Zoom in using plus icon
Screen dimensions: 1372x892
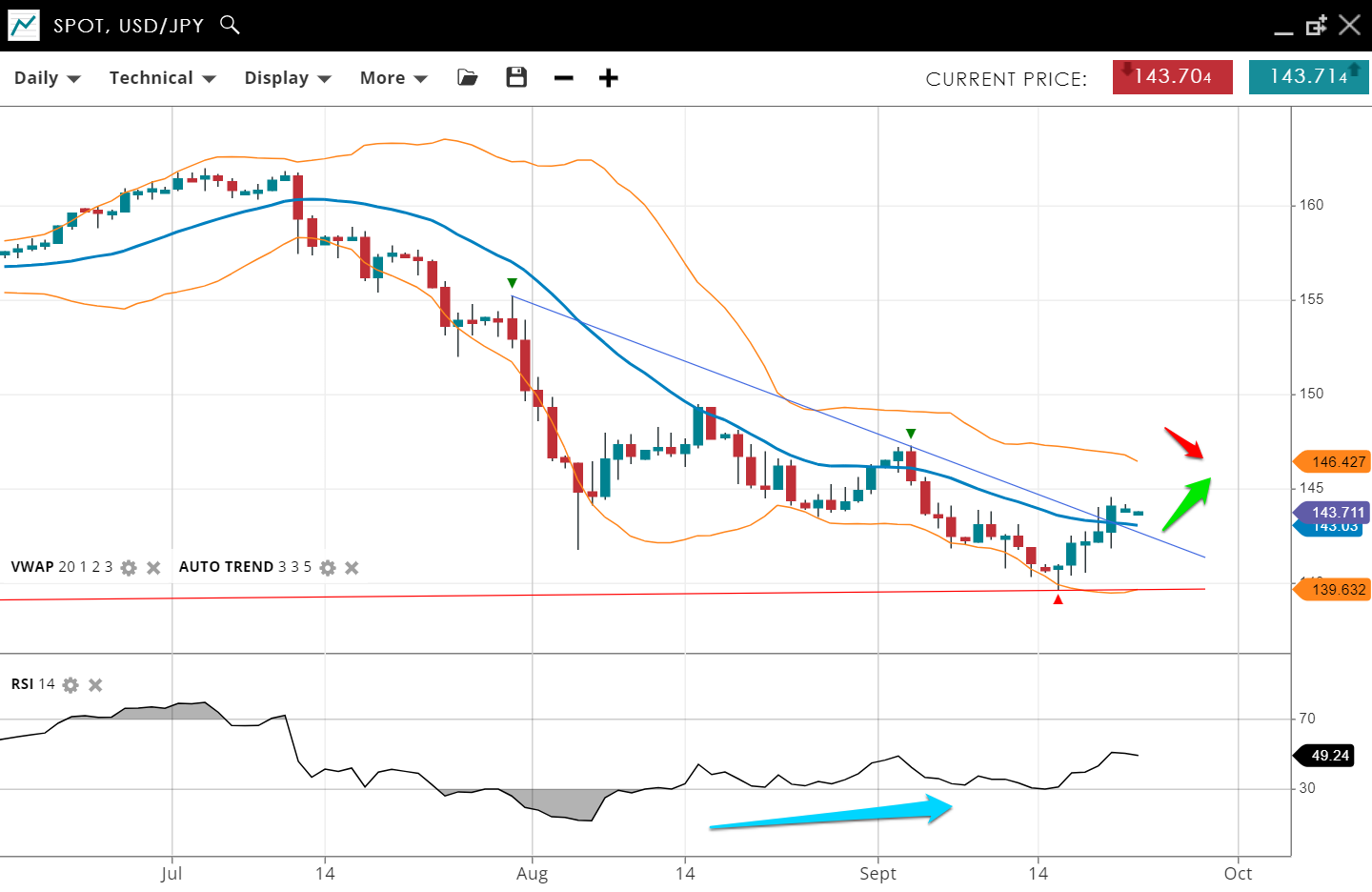click(x=609, y=78)
